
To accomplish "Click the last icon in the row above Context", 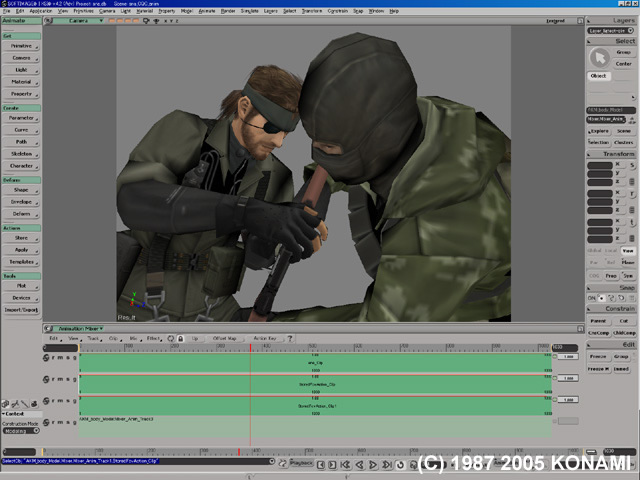I will point(34,404).
